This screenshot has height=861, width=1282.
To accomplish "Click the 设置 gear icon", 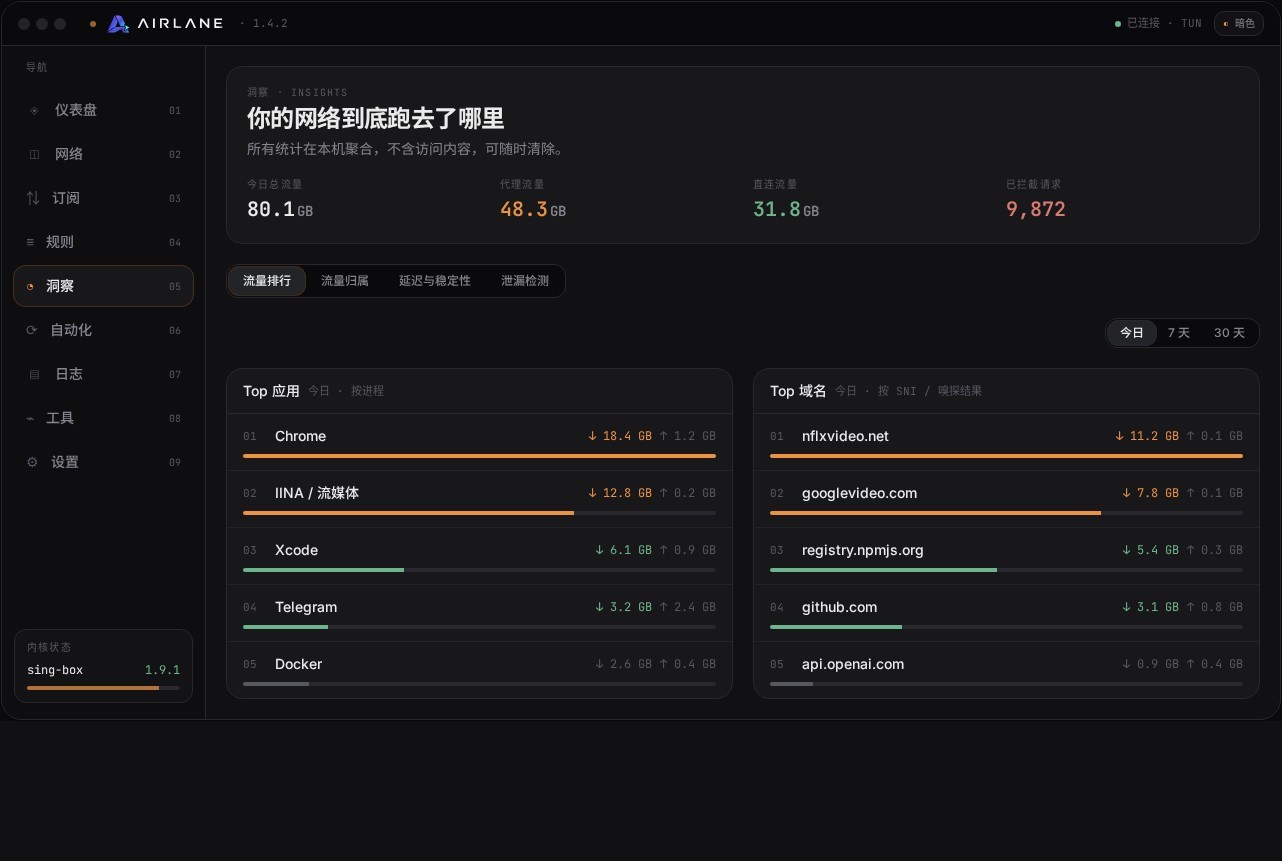I will coord(32,462).
